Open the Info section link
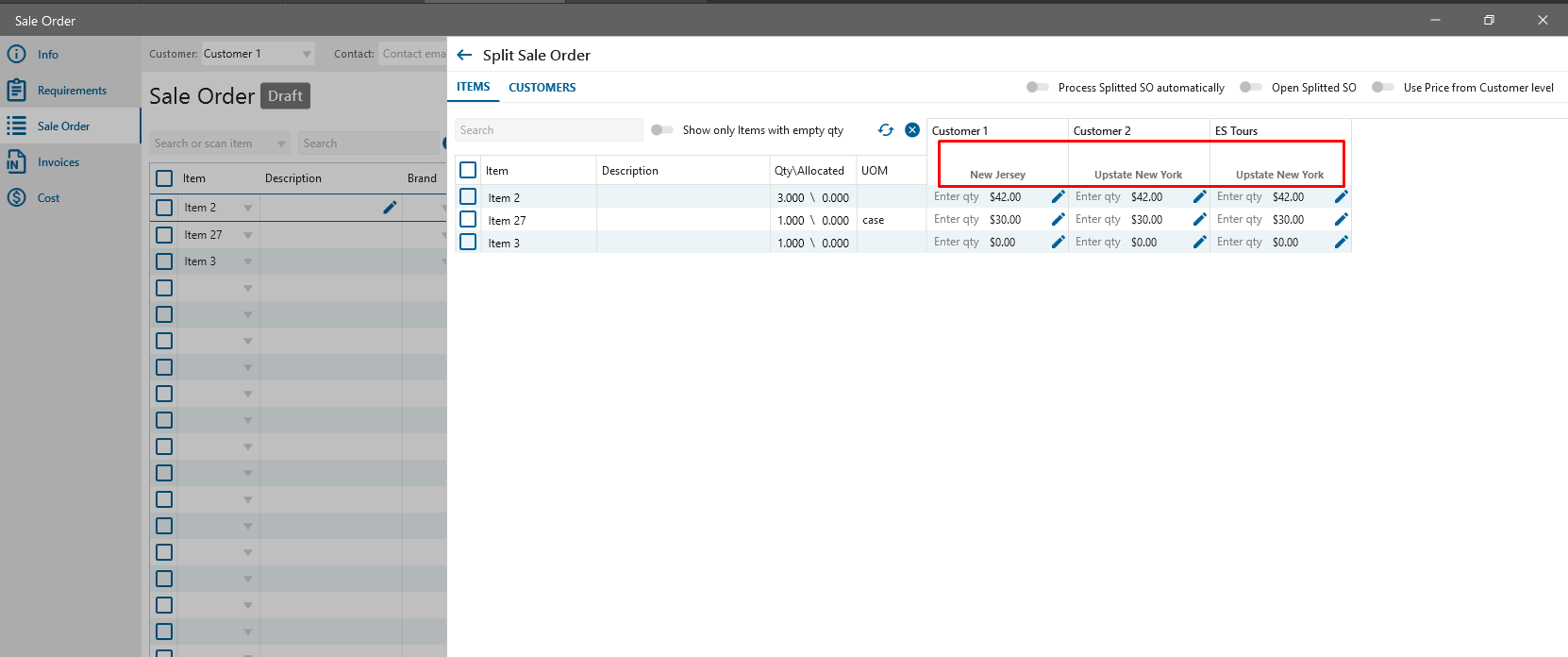 (x=47, y=55)
